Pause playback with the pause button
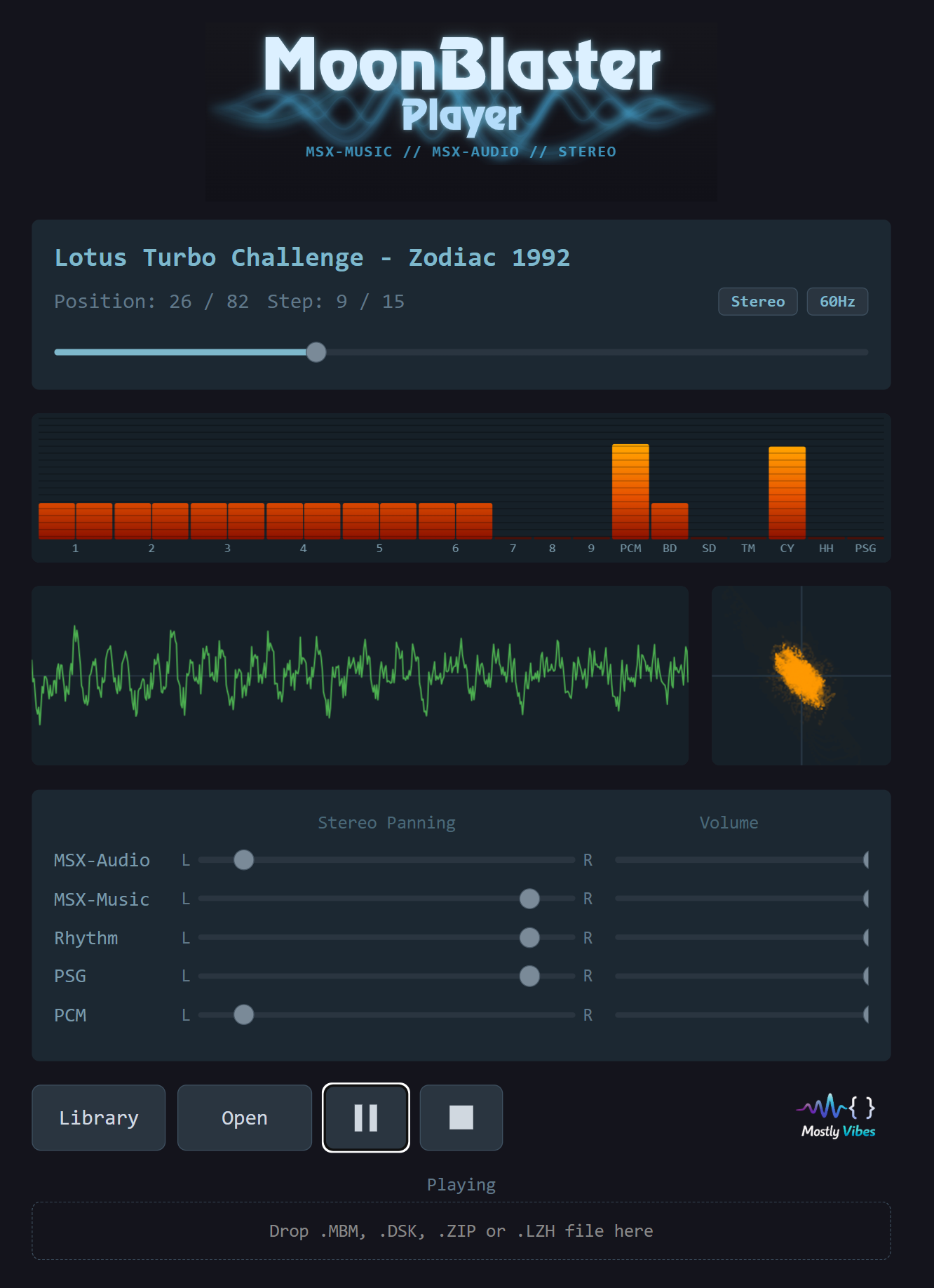The height and width of the screenshot is (1288, 934). coord(366,1118)
